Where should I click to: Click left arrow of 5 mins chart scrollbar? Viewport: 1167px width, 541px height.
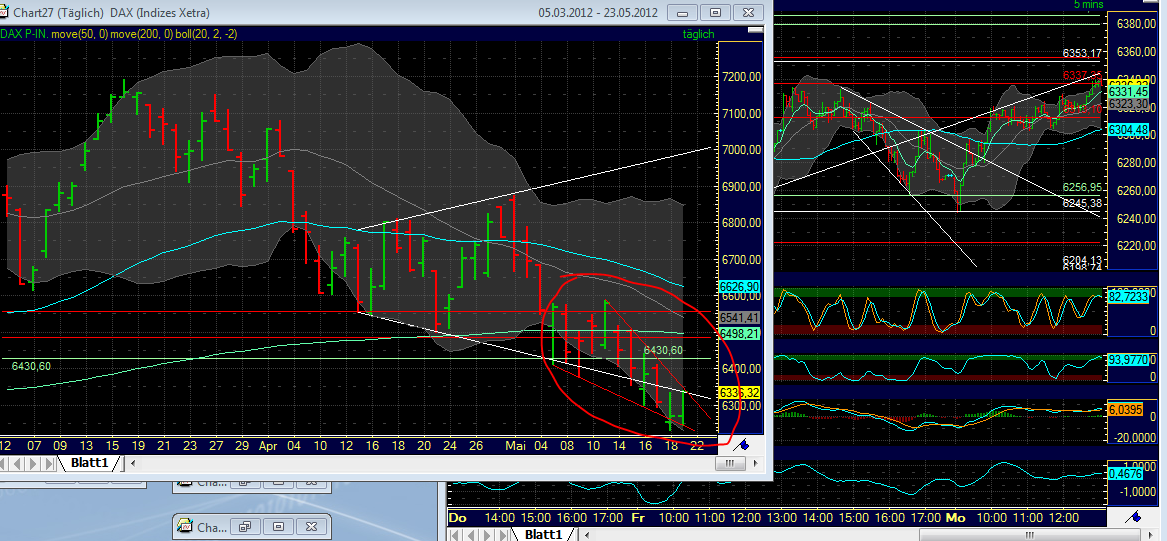(586, 535)
